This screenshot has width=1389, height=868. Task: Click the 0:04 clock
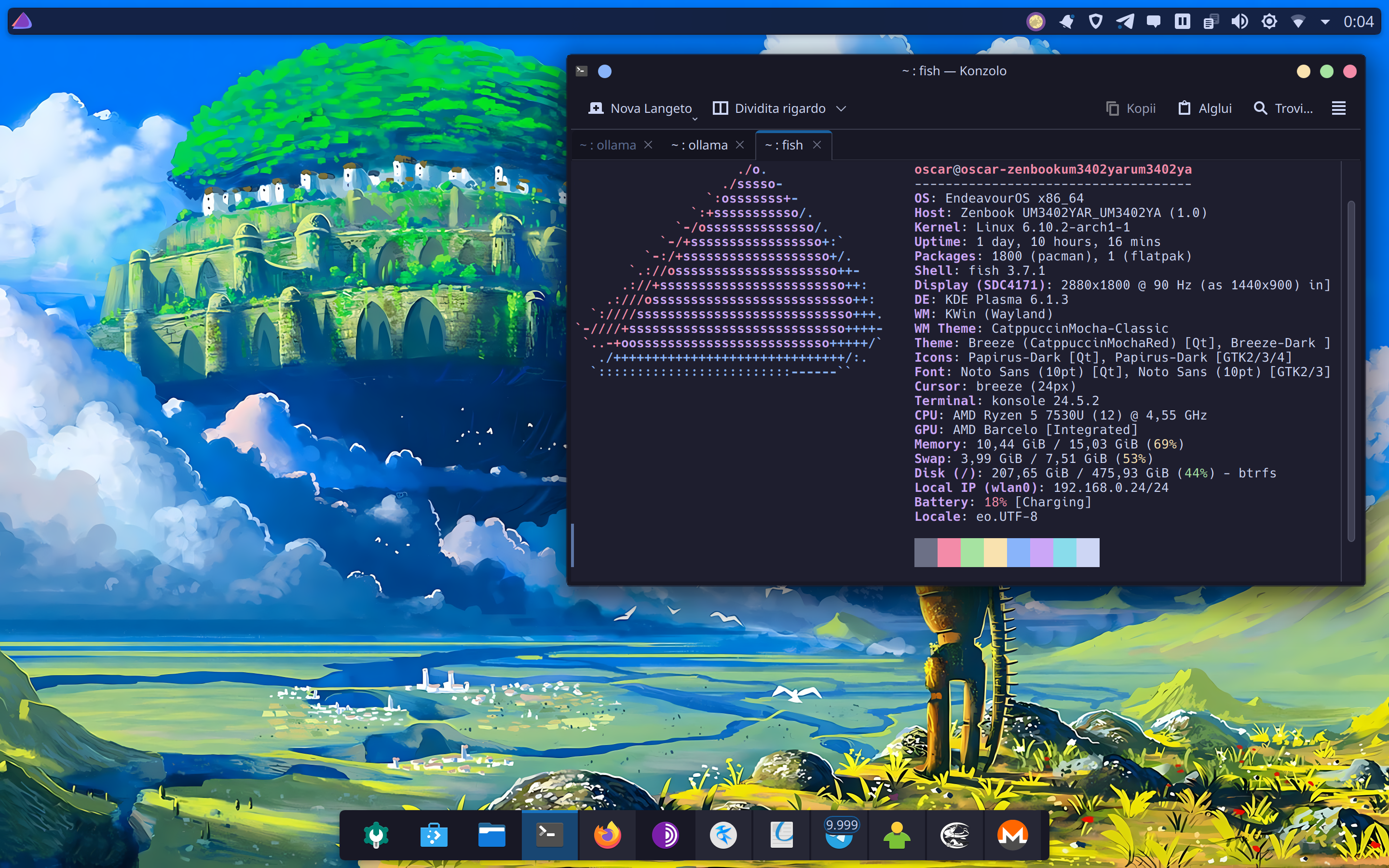[1358, 22]
